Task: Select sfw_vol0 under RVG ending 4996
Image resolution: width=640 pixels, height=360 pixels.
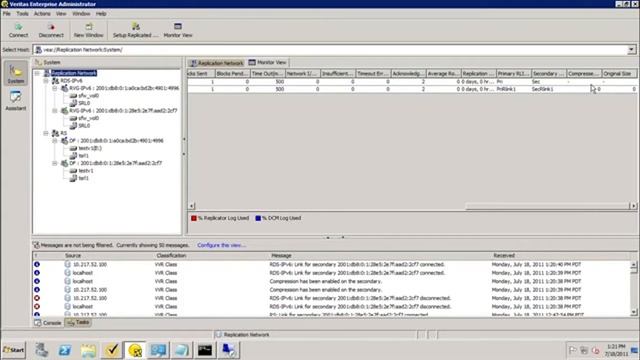Action: (x=89, y=96)
